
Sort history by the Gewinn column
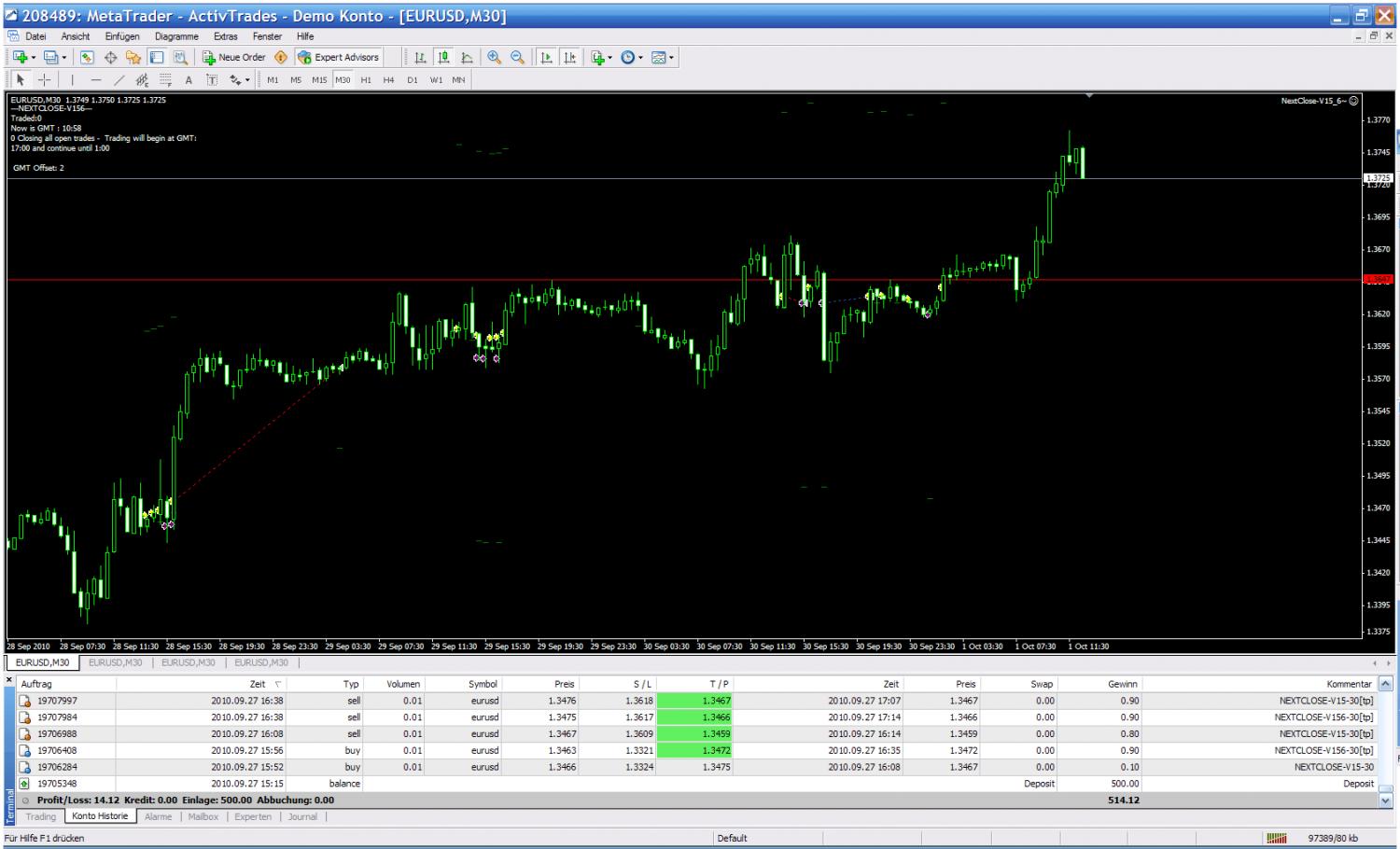click(1100, 684)
